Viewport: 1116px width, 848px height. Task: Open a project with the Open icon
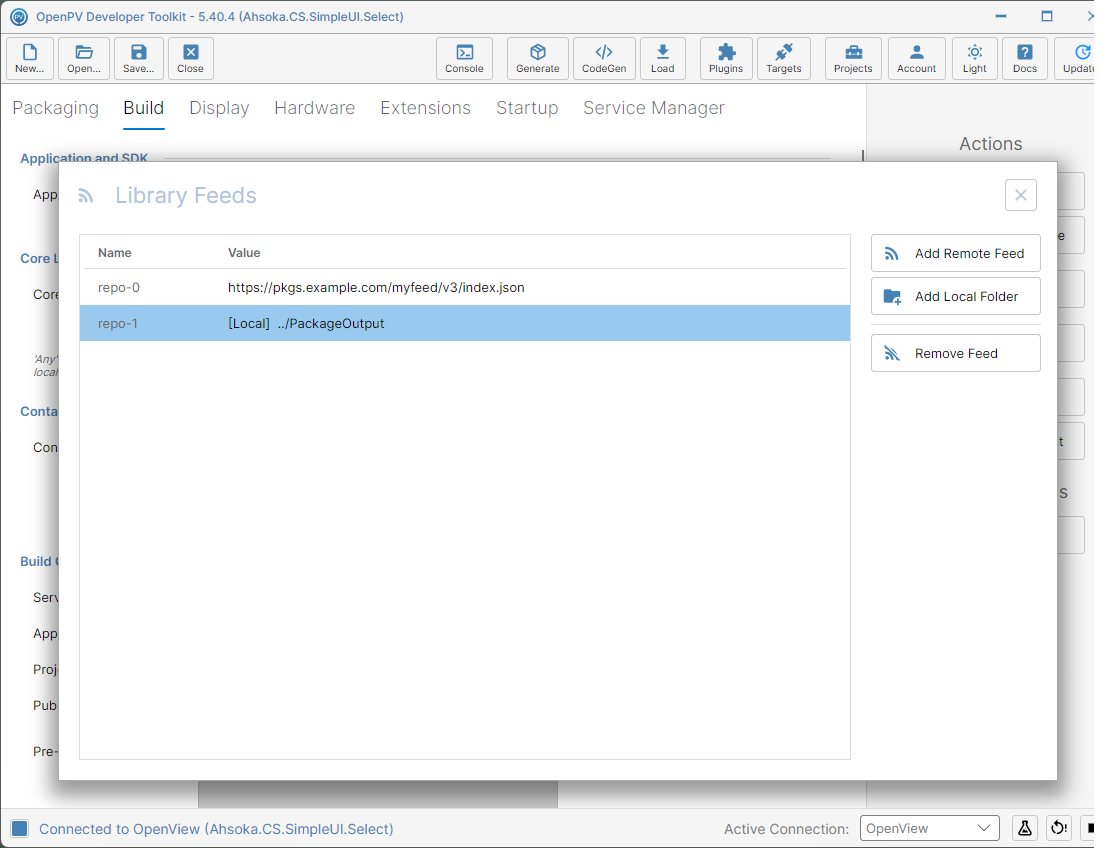[x=84, y=58]
